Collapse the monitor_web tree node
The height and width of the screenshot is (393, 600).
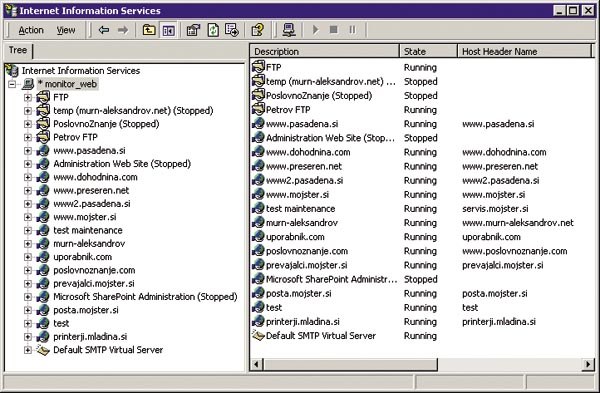pyautogui.click(x=12, y=84)
